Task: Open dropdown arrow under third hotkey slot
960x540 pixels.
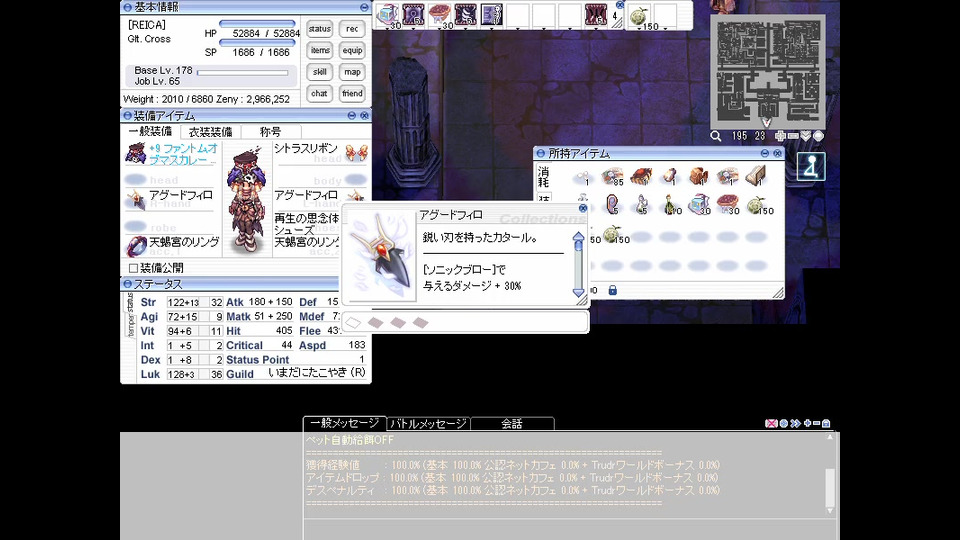Action: tap(440, 29)
